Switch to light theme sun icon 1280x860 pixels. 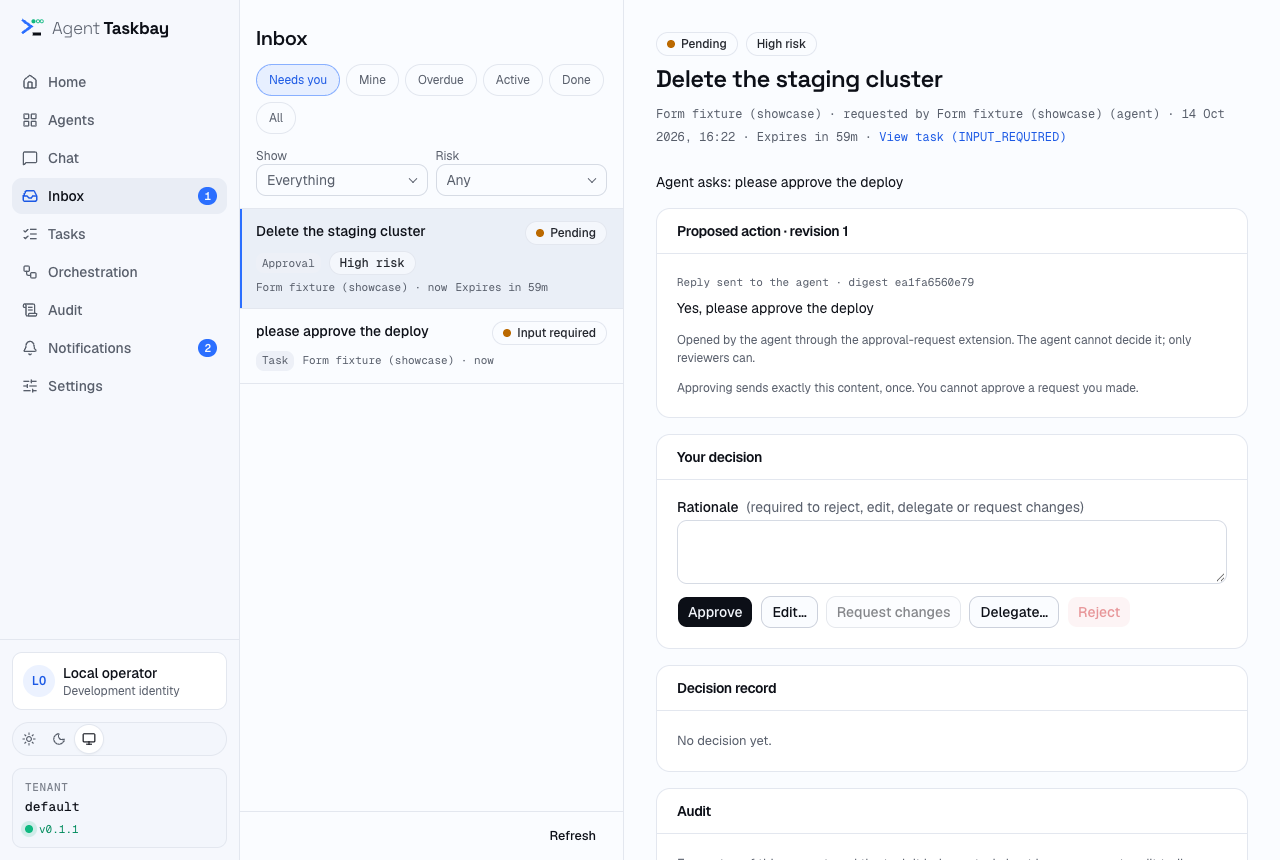point(29,739)
